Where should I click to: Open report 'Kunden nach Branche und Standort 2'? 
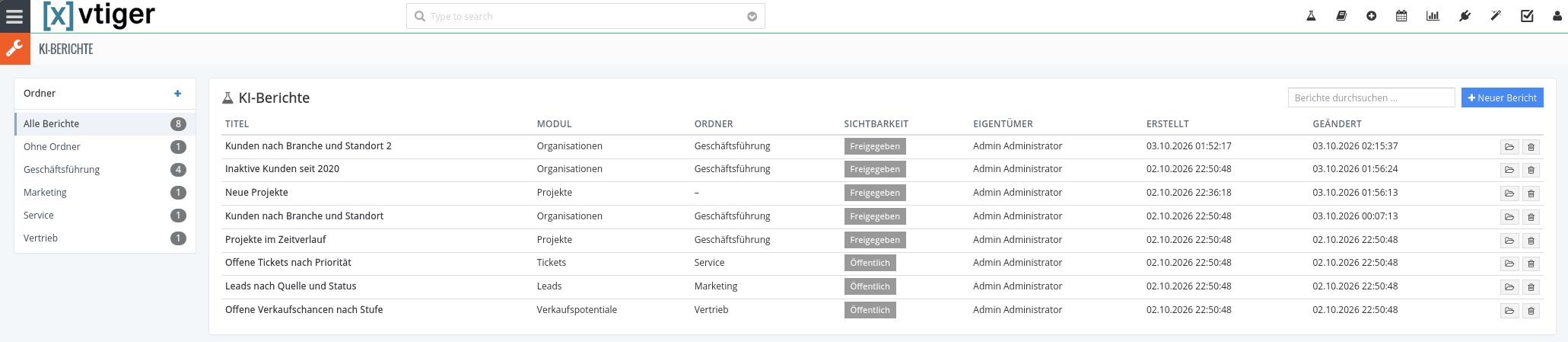pos(308,145)
